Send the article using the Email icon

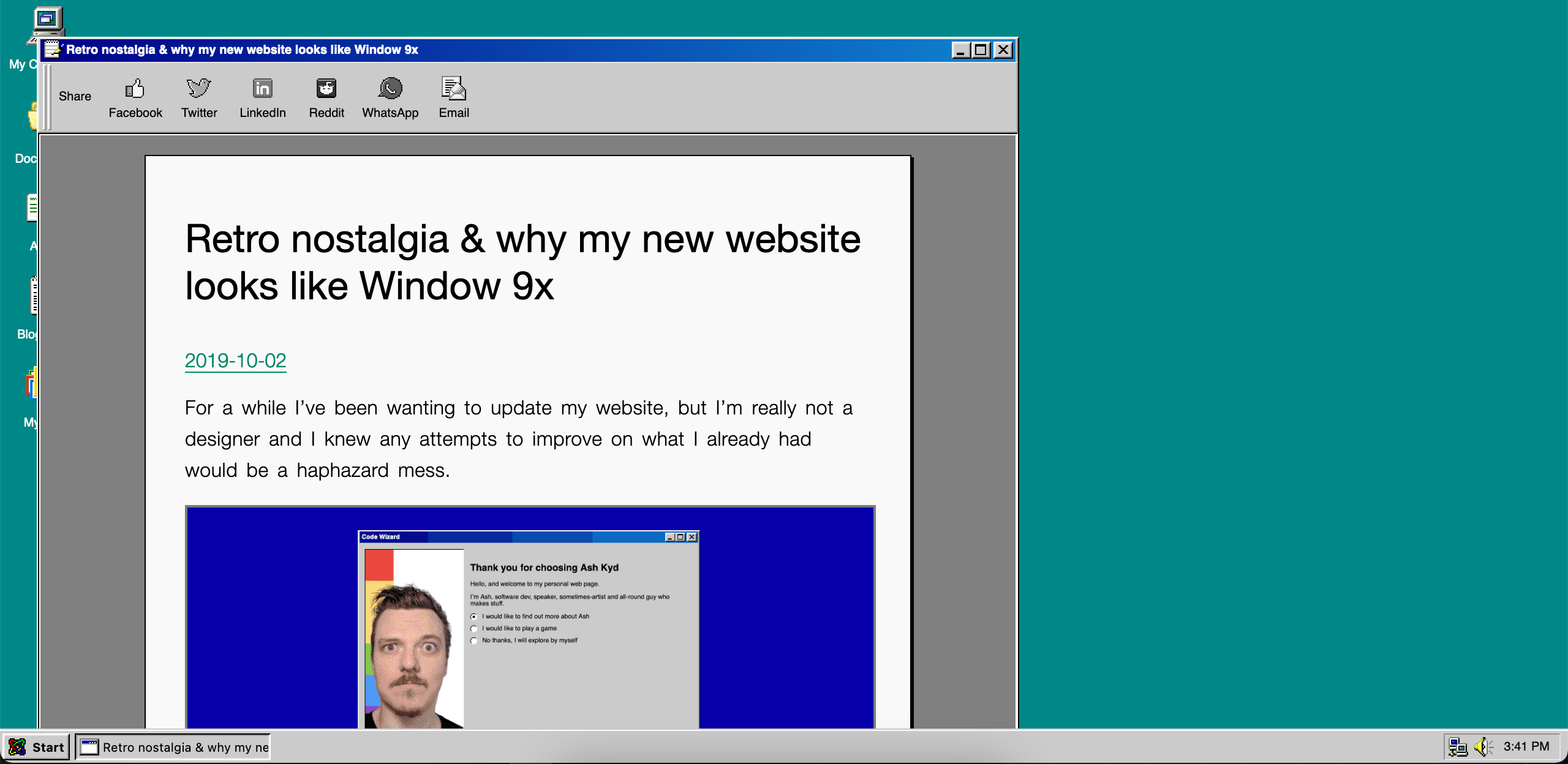(454, 89)
